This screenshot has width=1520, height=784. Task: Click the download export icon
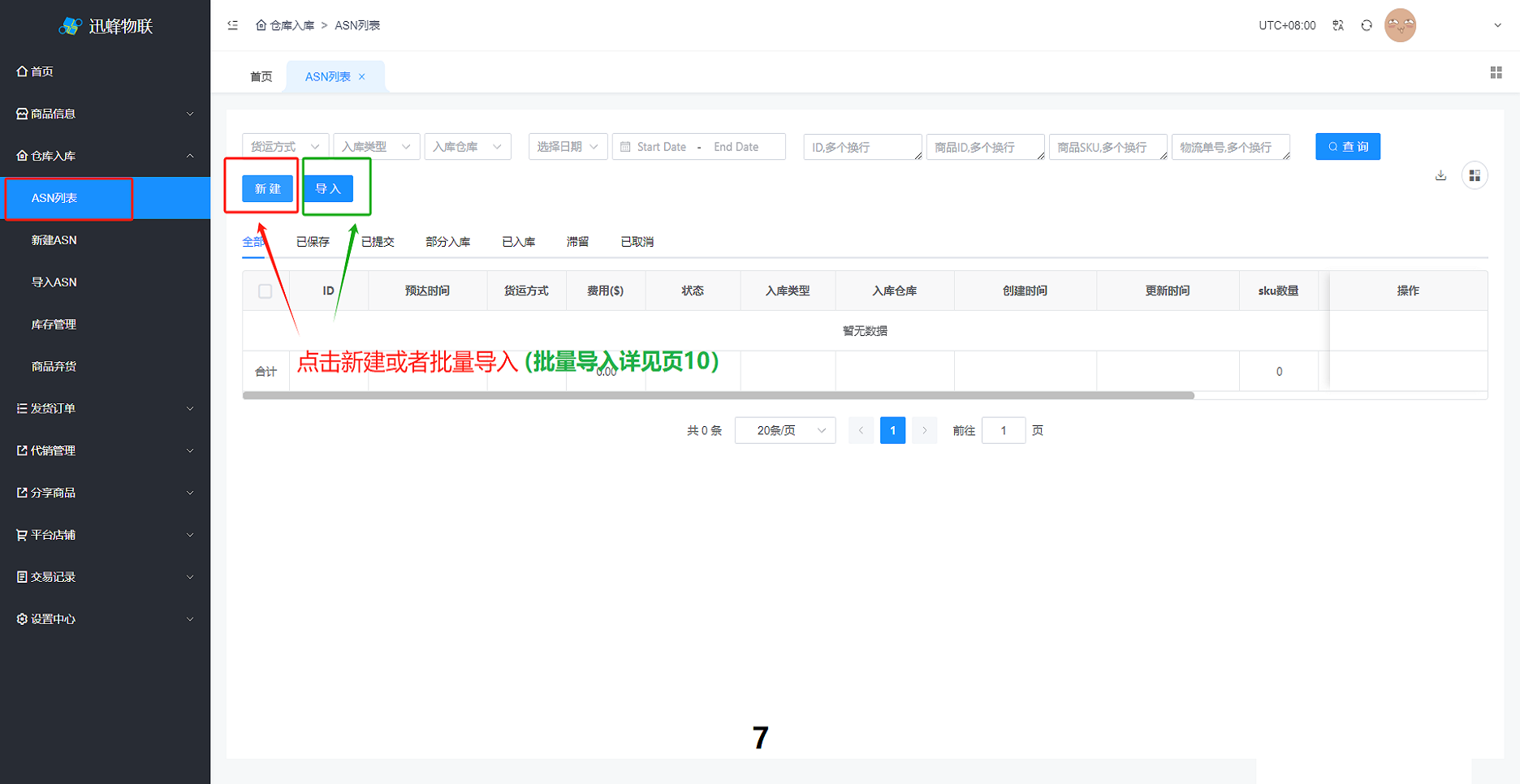coord(1440,175)
